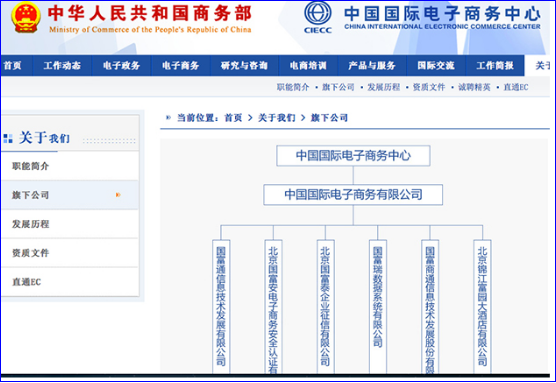Viewport: 556px width, 383px height.
Task: Click 旗下公司 in the breadcrumb
Action: tap(329, 118)
